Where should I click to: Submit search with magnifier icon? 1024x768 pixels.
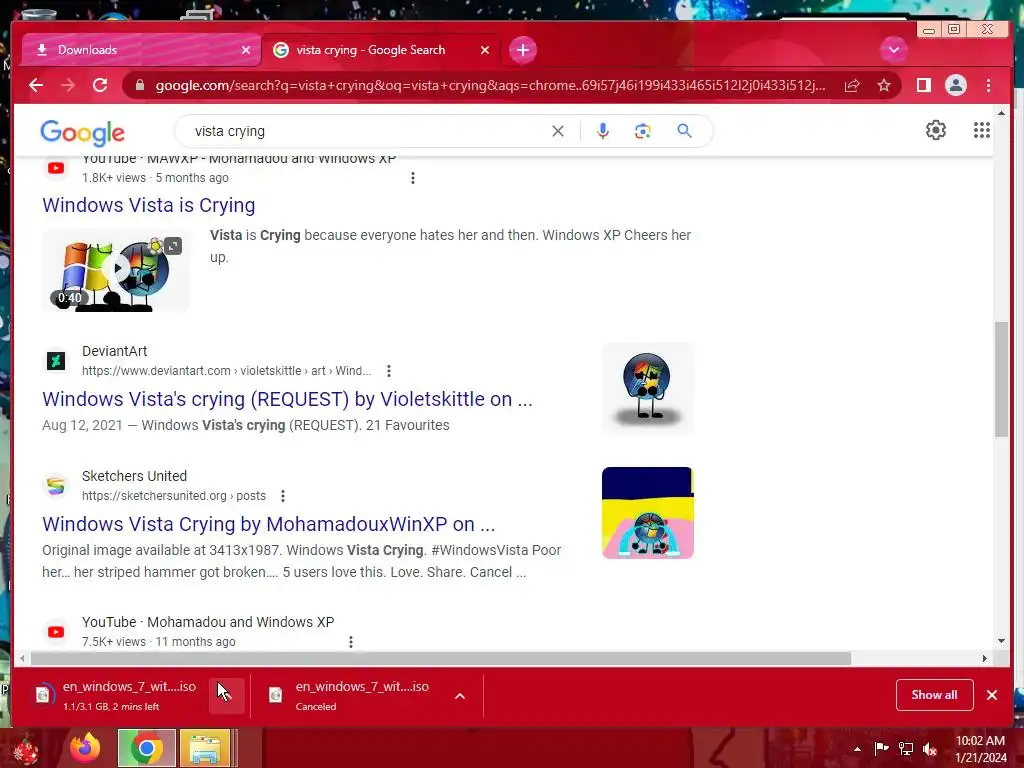pyautogui.click(x=684, y=131)
